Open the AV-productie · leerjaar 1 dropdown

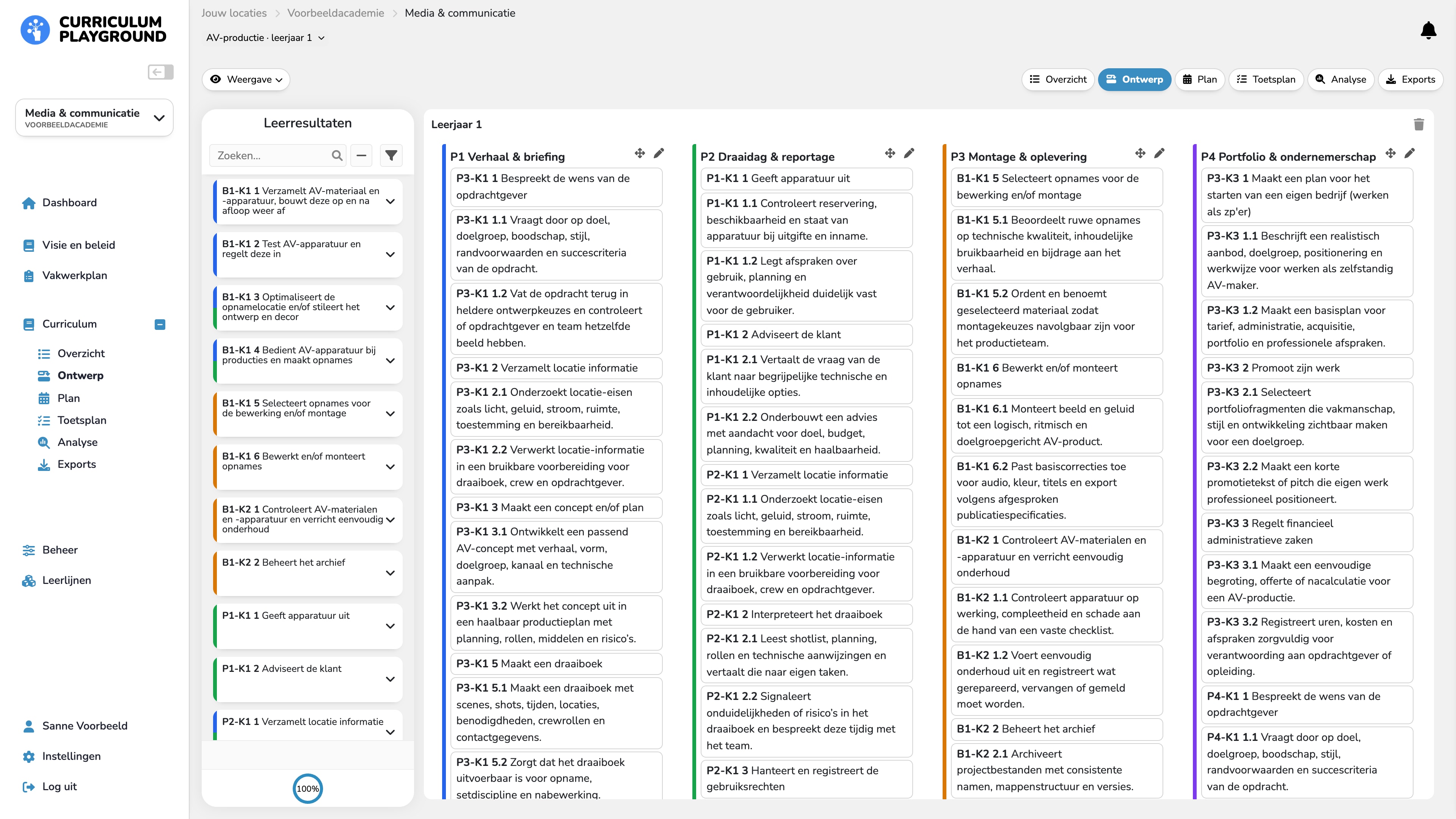point(265,38)
